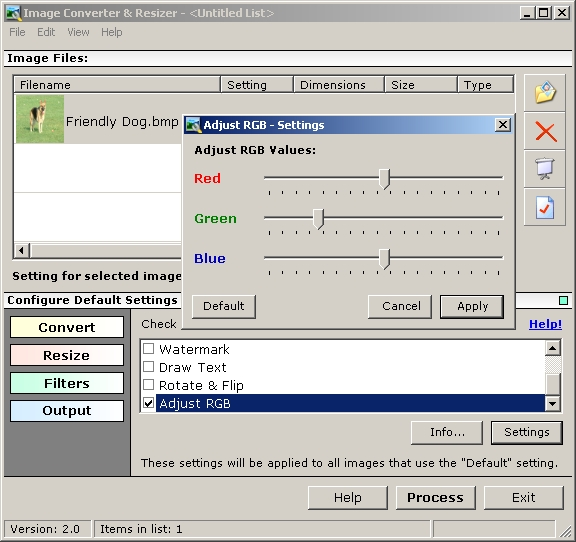Switch to the Filters tab

click(x=67, y=383)
